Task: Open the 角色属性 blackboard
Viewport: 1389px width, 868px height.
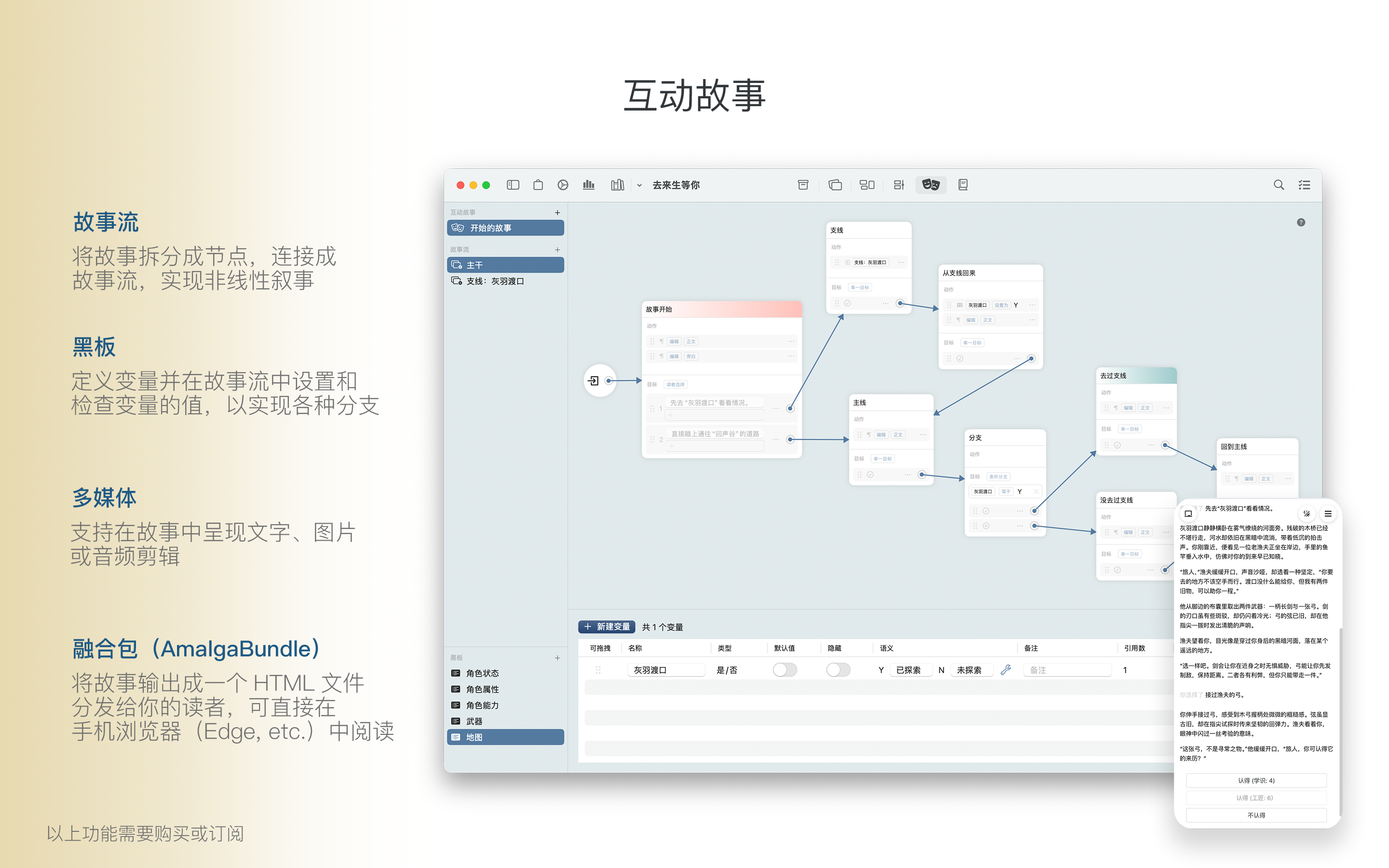Action: (505, 689)
